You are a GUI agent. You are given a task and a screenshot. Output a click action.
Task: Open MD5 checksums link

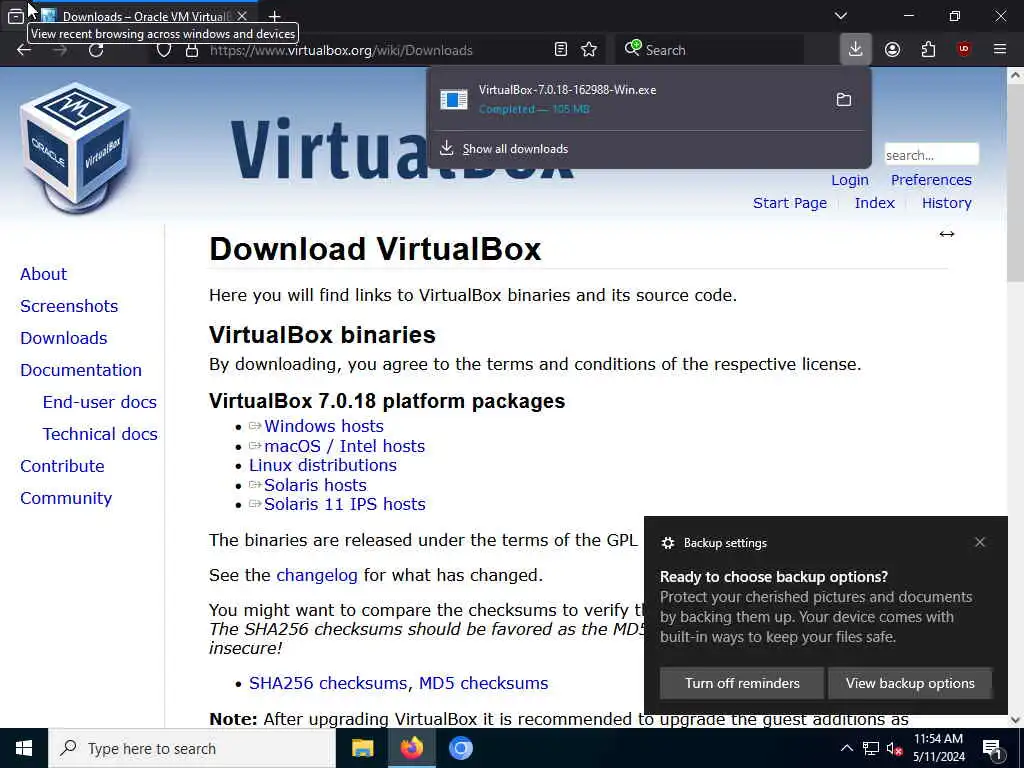click(483, 683)
